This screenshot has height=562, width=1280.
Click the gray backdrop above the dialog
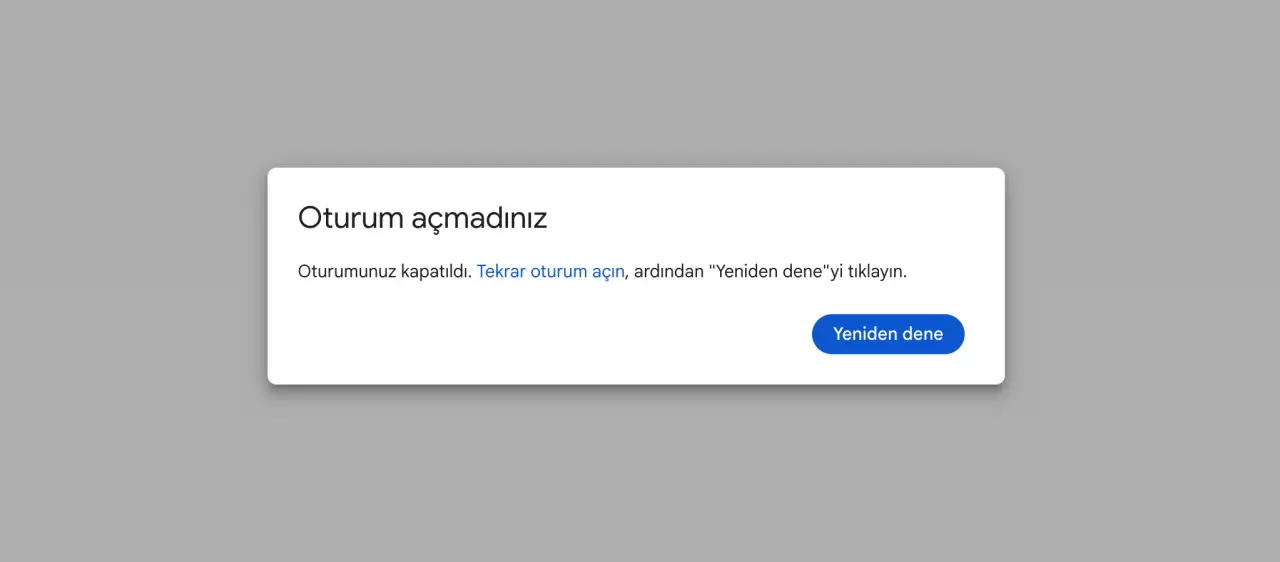coord(640,80)
